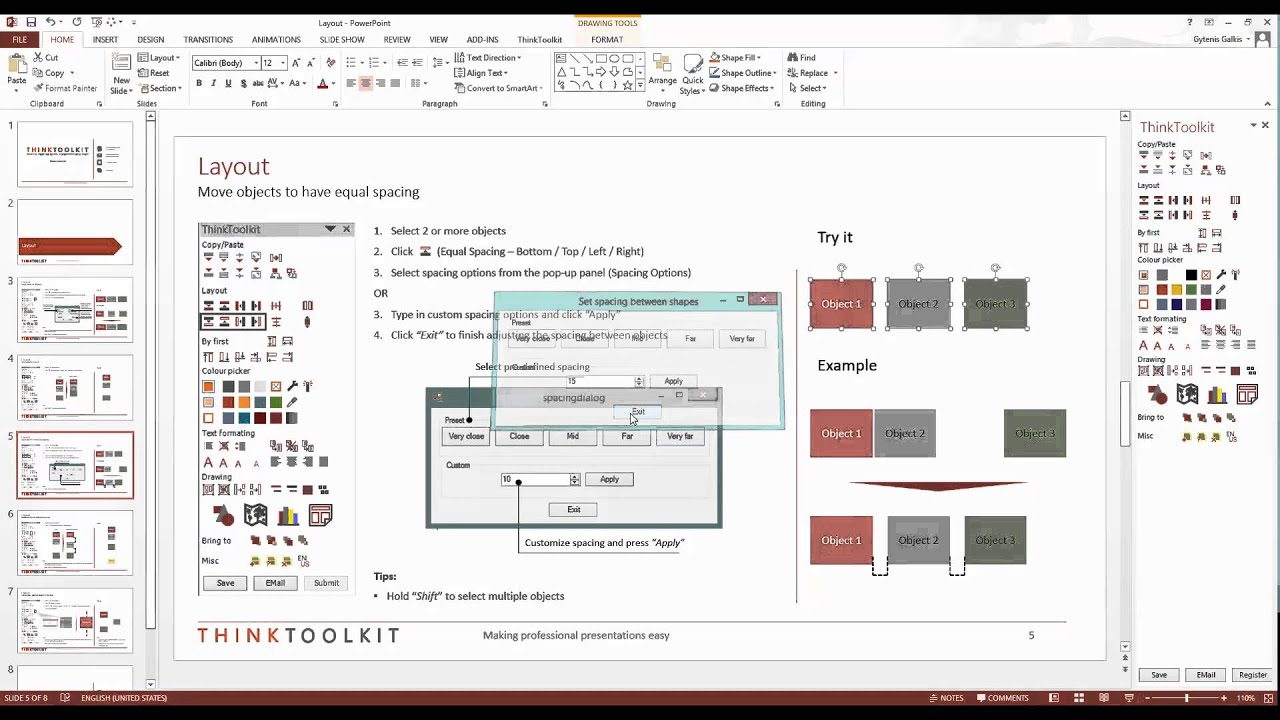The height and width of the screenshot is (720, 1280).
Task: Click the Comments button in status bar
Action: [1003, 698]
